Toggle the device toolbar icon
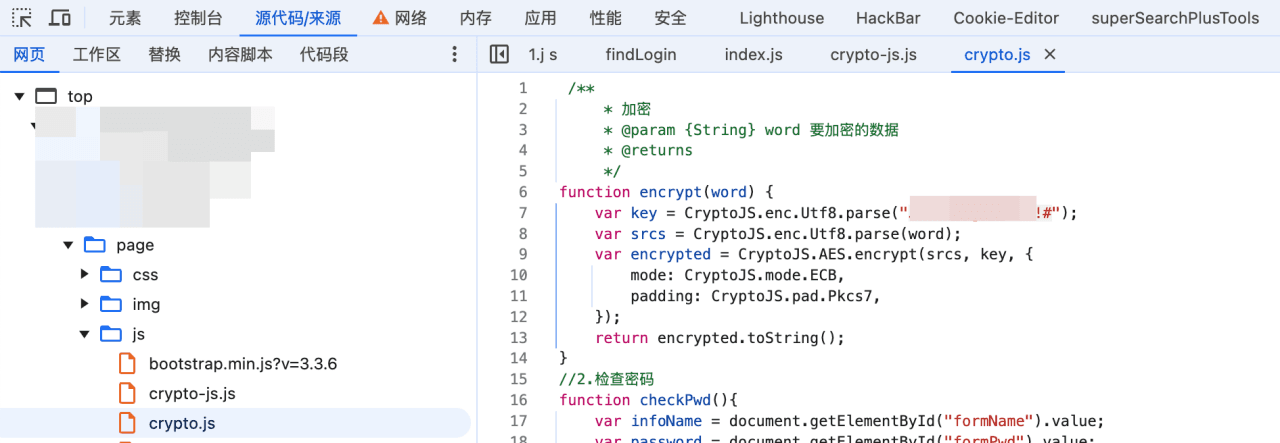 [x=60, y=18]
